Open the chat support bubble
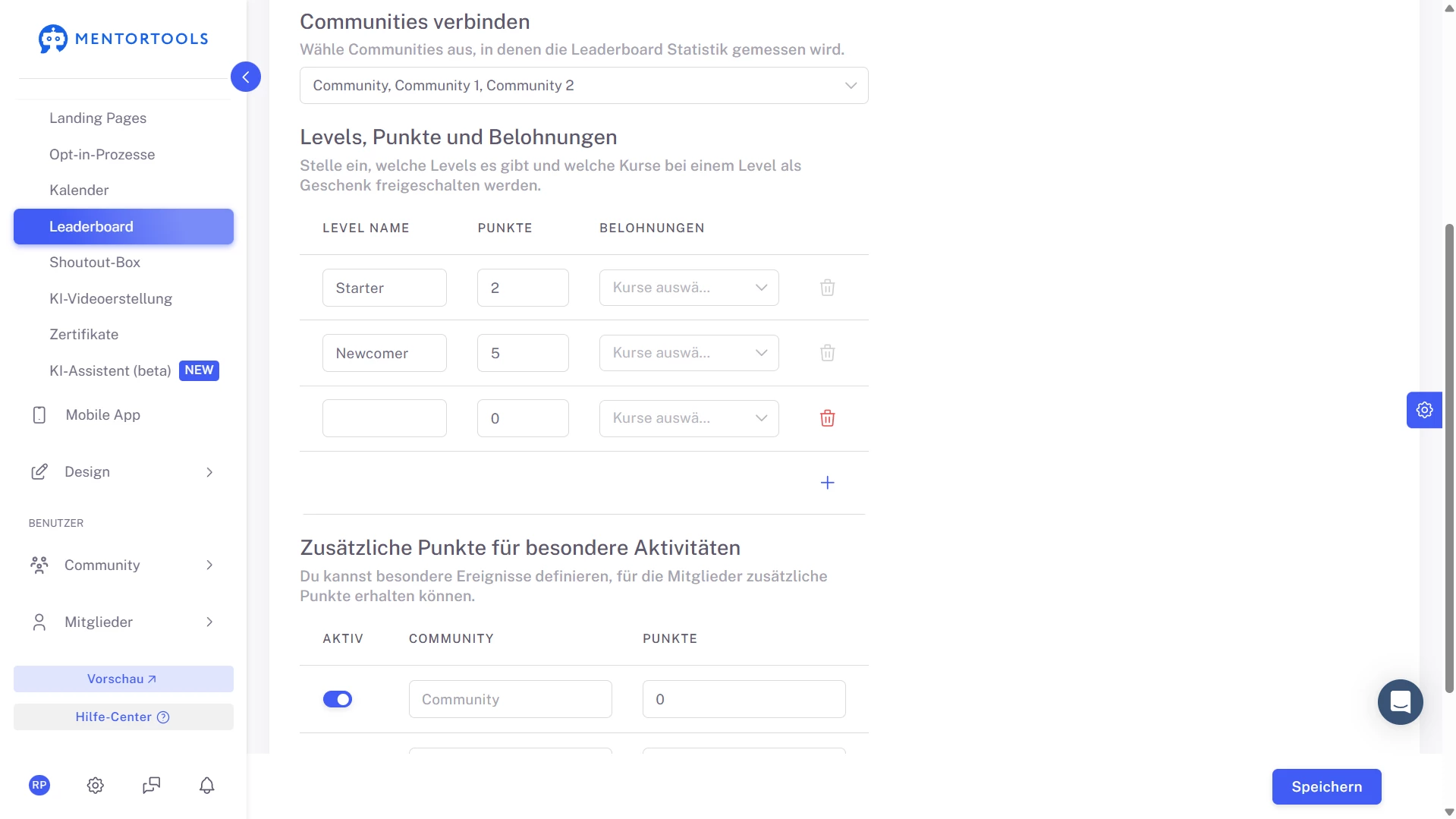 click(x=1400, y=702)
